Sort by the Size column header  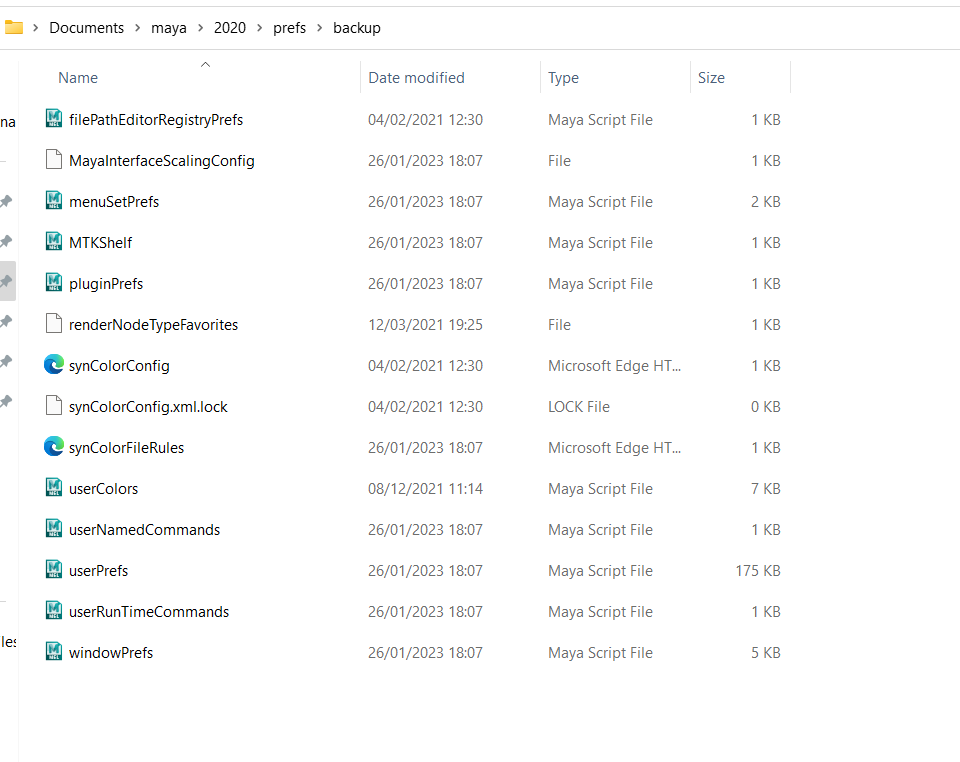pos(711,78)
